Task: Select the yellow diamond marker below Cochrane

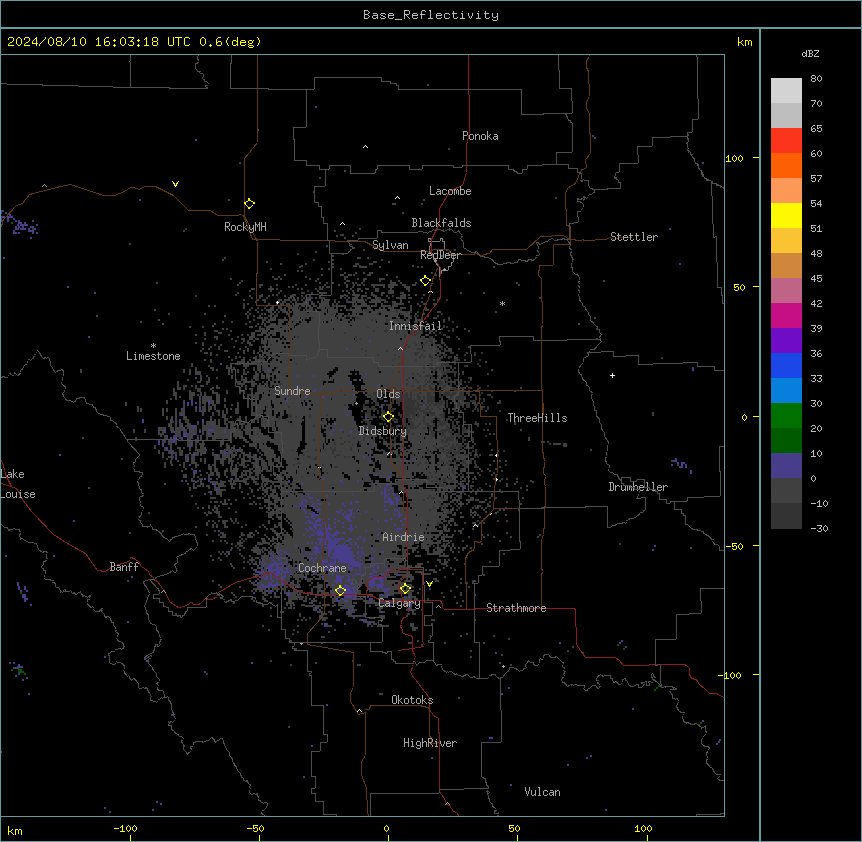Action: 340,591
